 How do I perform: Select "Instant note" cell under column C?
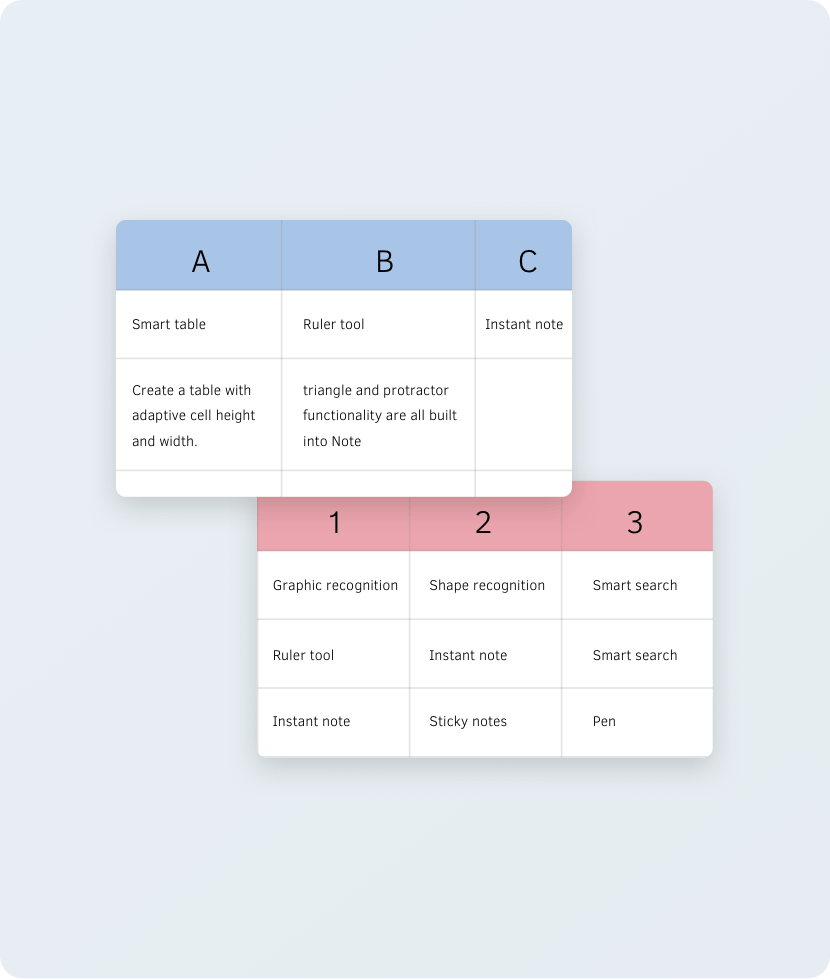pyautogui.click(x=524, y=324)
